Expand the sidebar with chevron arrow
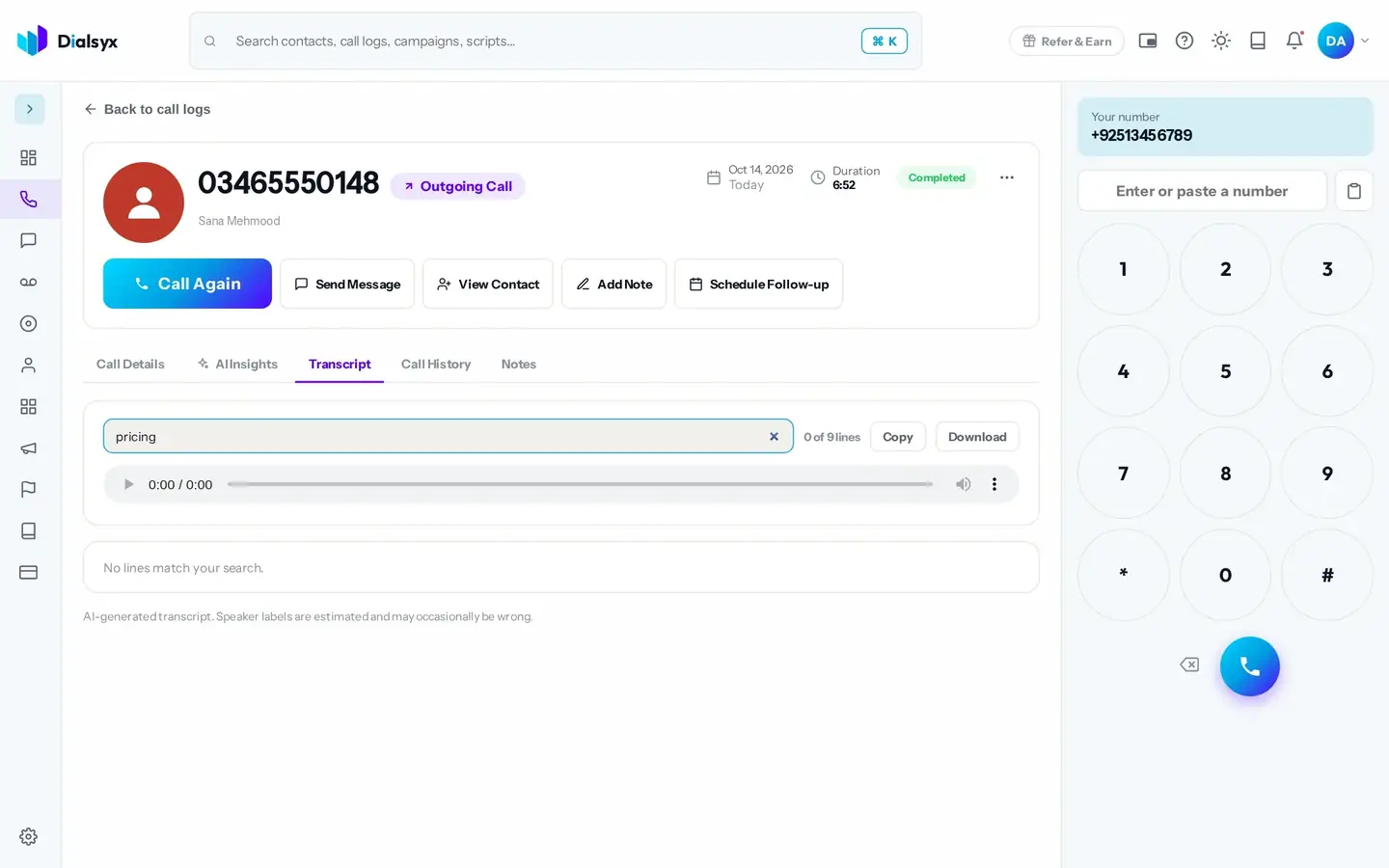 tap(30, 109)
